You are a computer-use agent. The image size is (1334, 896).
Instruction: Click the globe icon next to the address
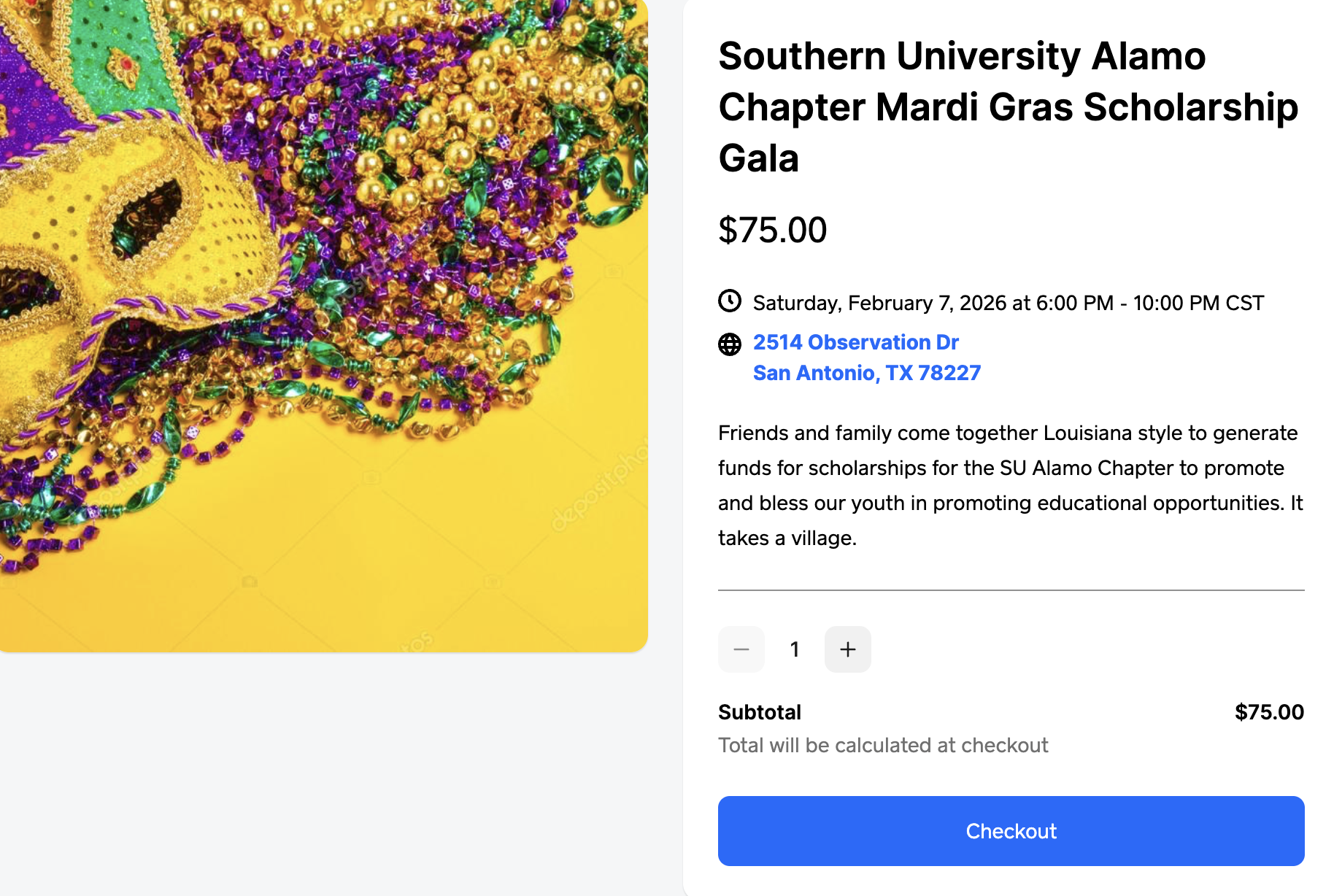point(729,346)
